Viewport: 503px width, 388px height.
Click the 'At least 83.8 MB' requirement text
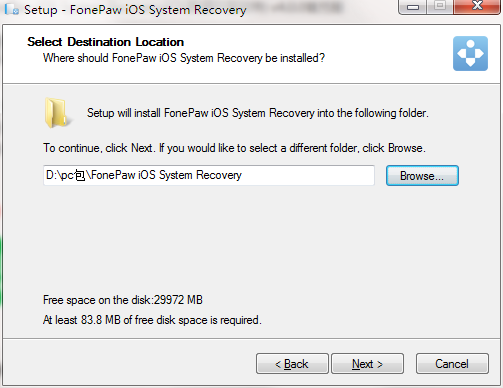click(152, 320)
